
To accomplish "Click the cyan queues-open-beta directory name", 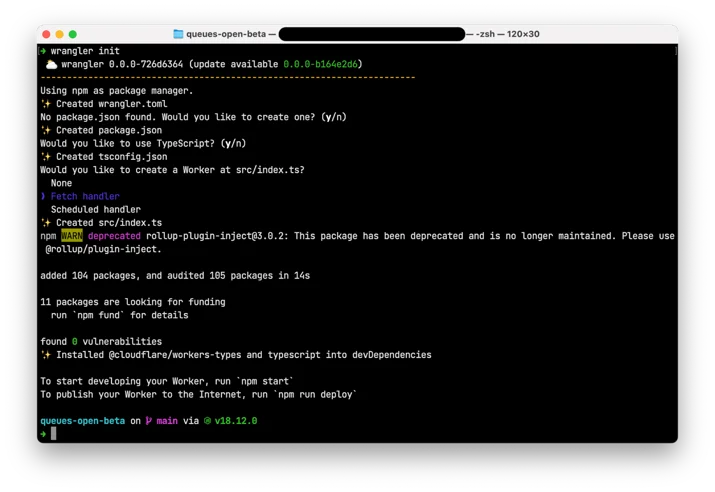I will click(x=83, y=421).
